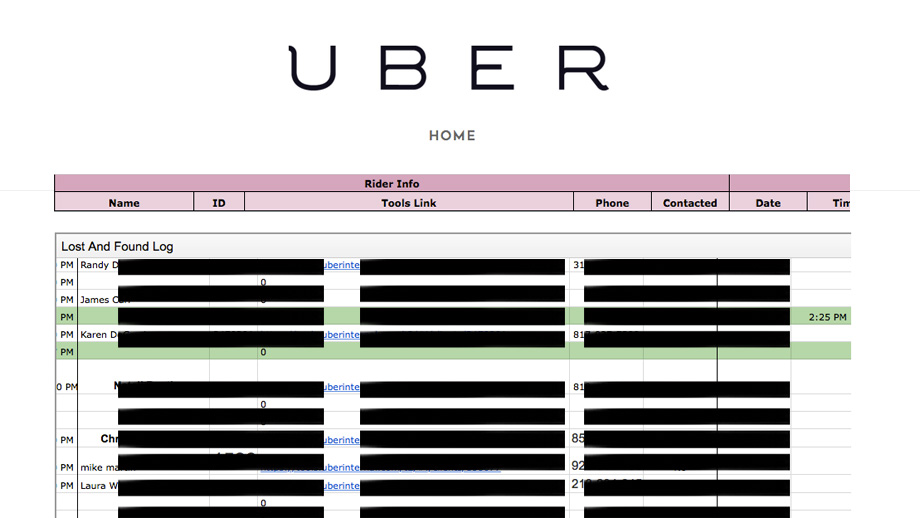Click the Tools Link column header

pos(408,203)
